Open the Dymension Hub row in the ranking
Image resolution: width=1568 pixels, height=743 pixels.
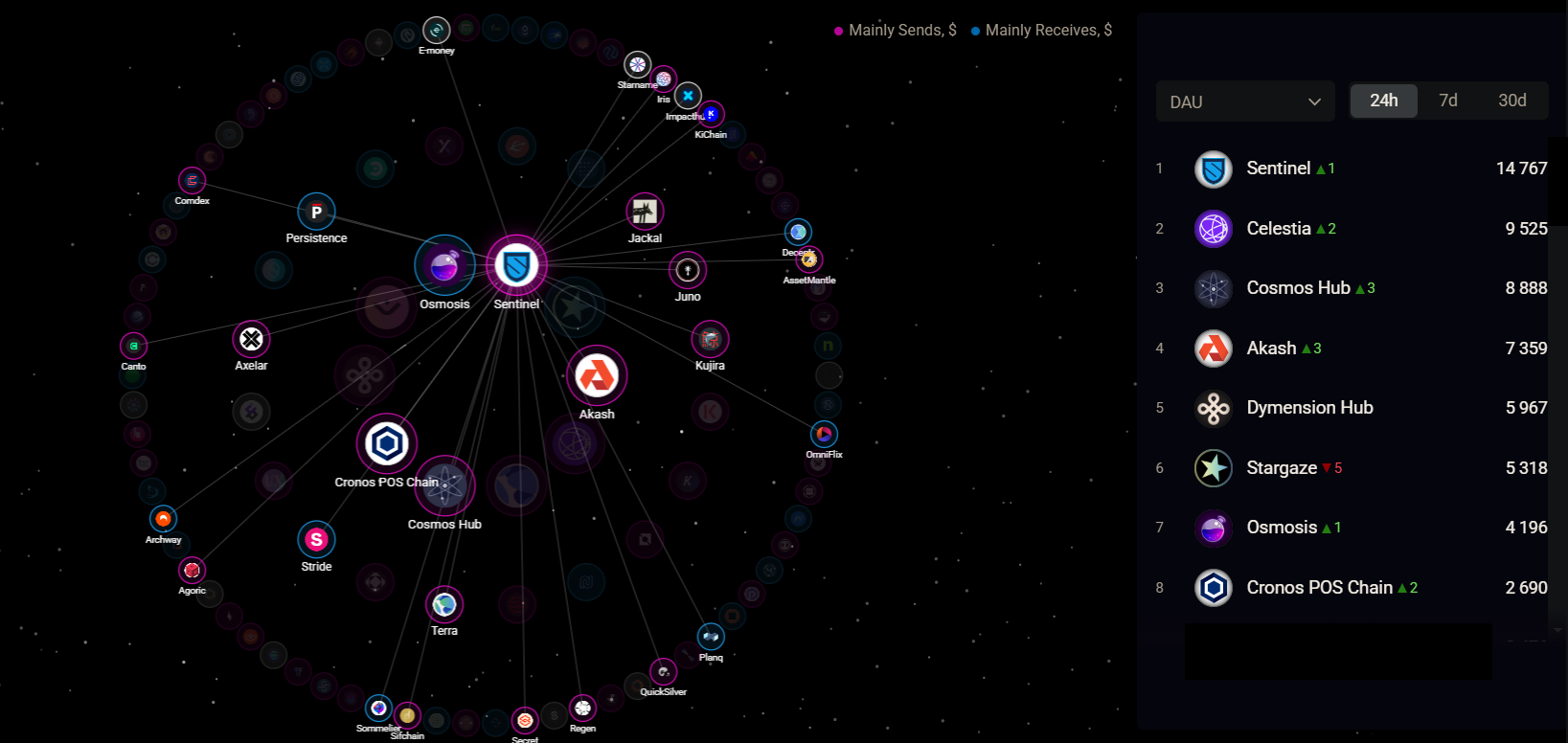(1351, 408)
